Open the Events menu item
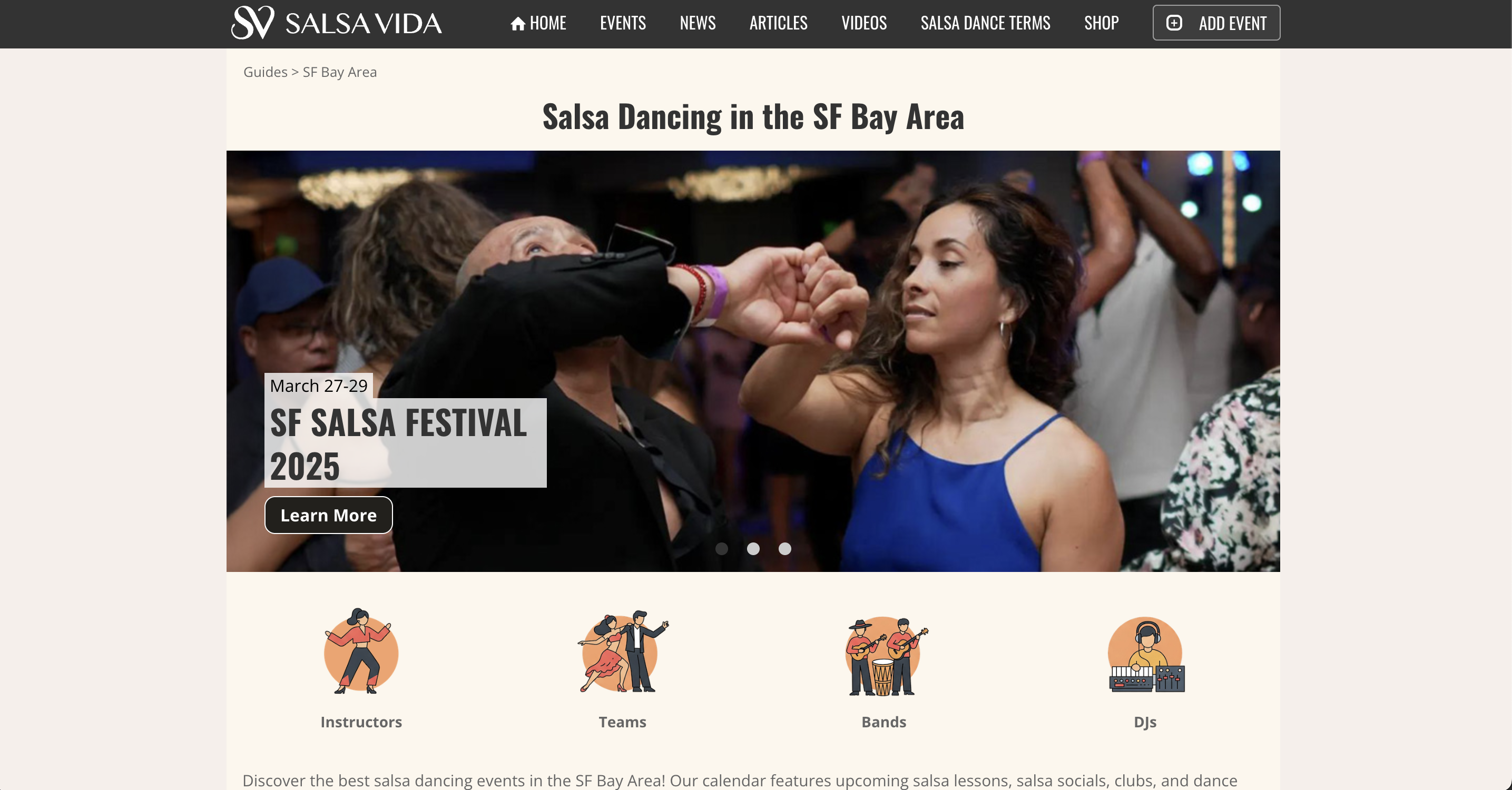This screenshot has width=1512, height=790. (623, 23)
